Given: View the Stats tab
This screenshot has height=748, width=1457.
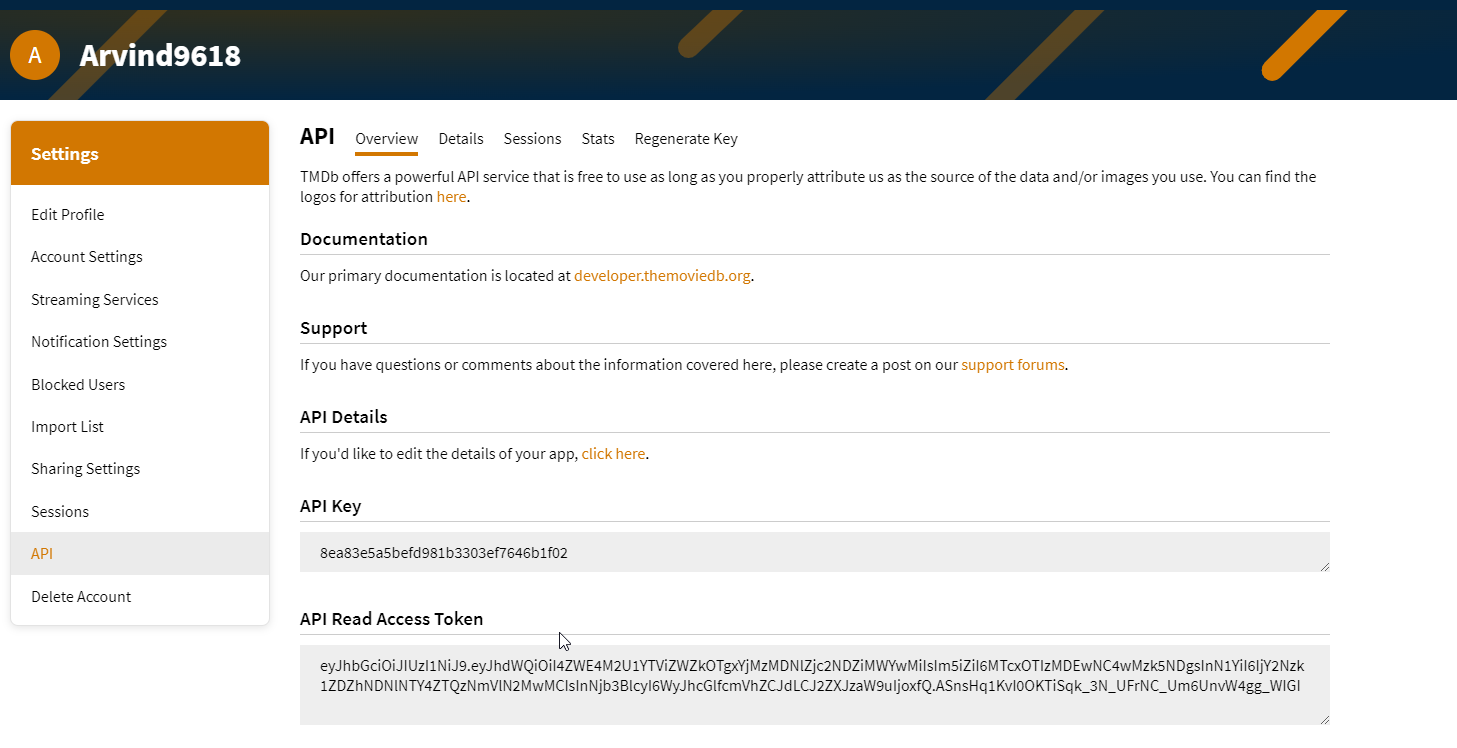Looking at the screenshot, I should (x=598, y=139).
